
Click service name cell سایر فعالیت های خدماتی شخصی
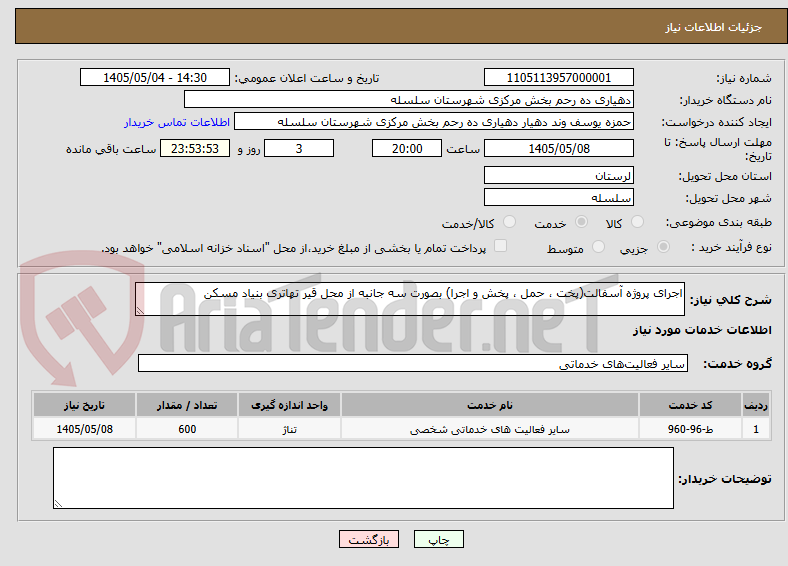490,429
